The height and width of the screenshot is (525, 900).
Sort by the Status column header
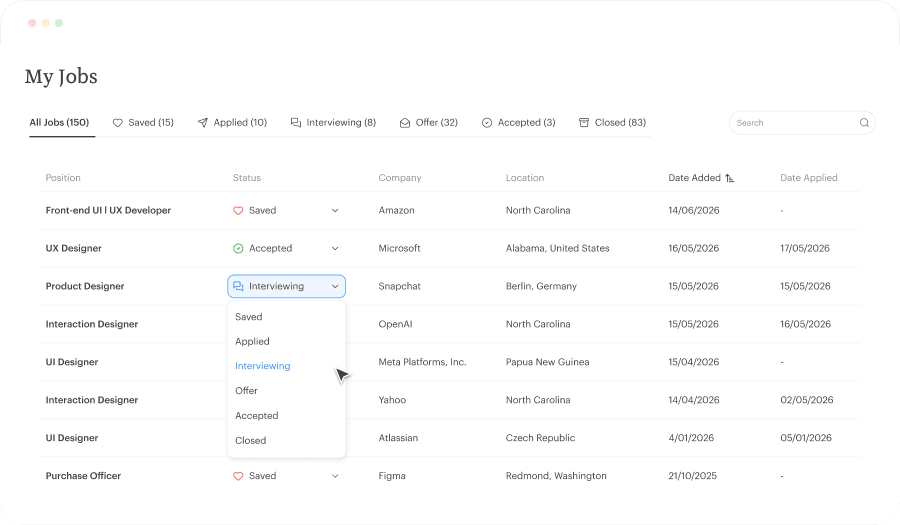[247, 178]
